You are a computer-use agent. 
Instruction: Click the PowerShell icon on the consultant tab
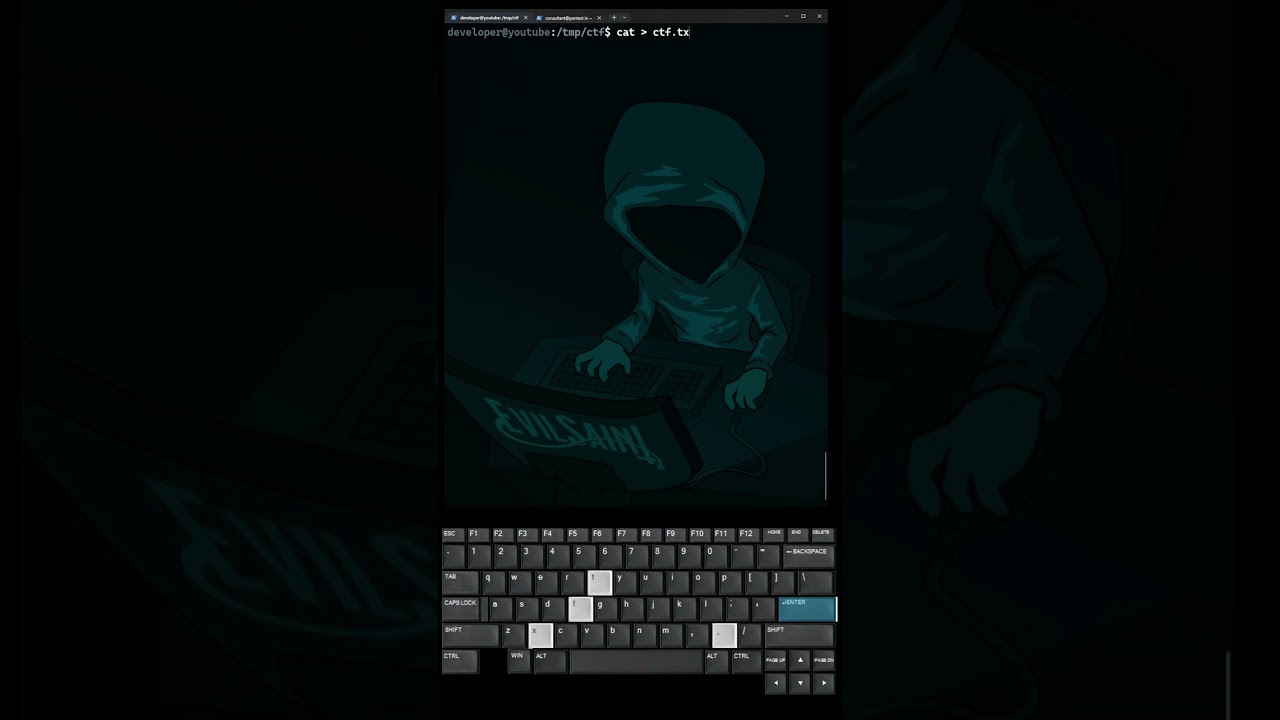(x=540, y=17)
